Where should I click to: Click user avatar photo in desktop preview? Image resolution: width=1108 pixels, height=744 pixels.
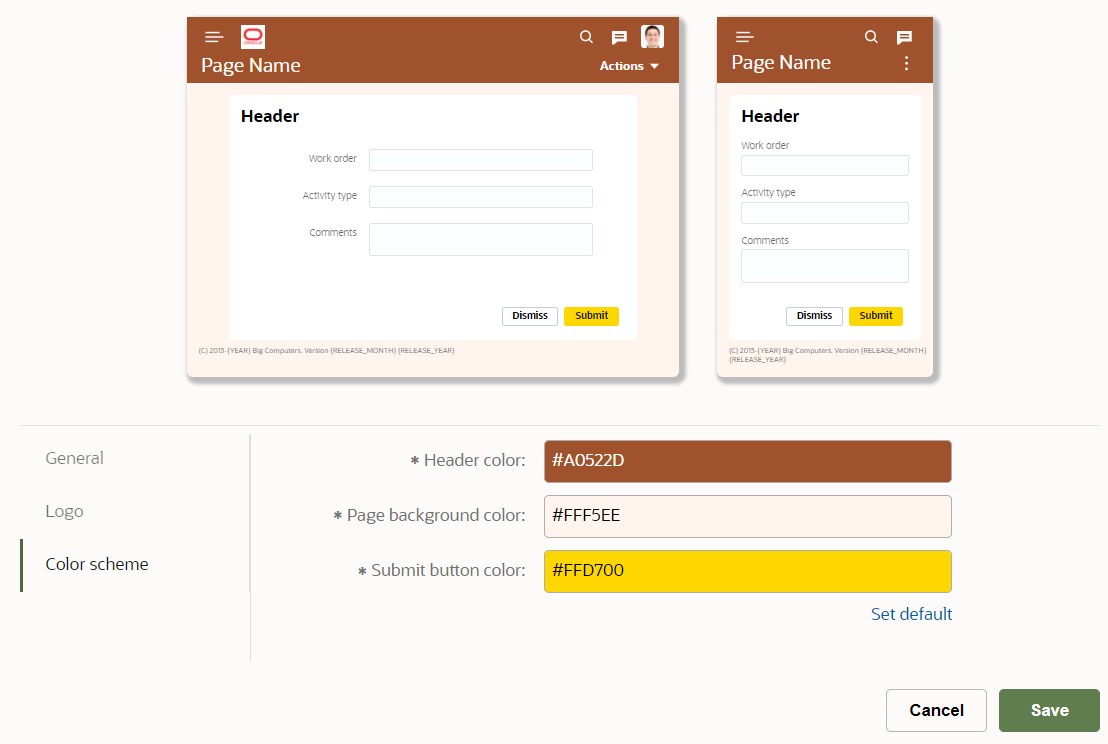[x=652, y=37]
